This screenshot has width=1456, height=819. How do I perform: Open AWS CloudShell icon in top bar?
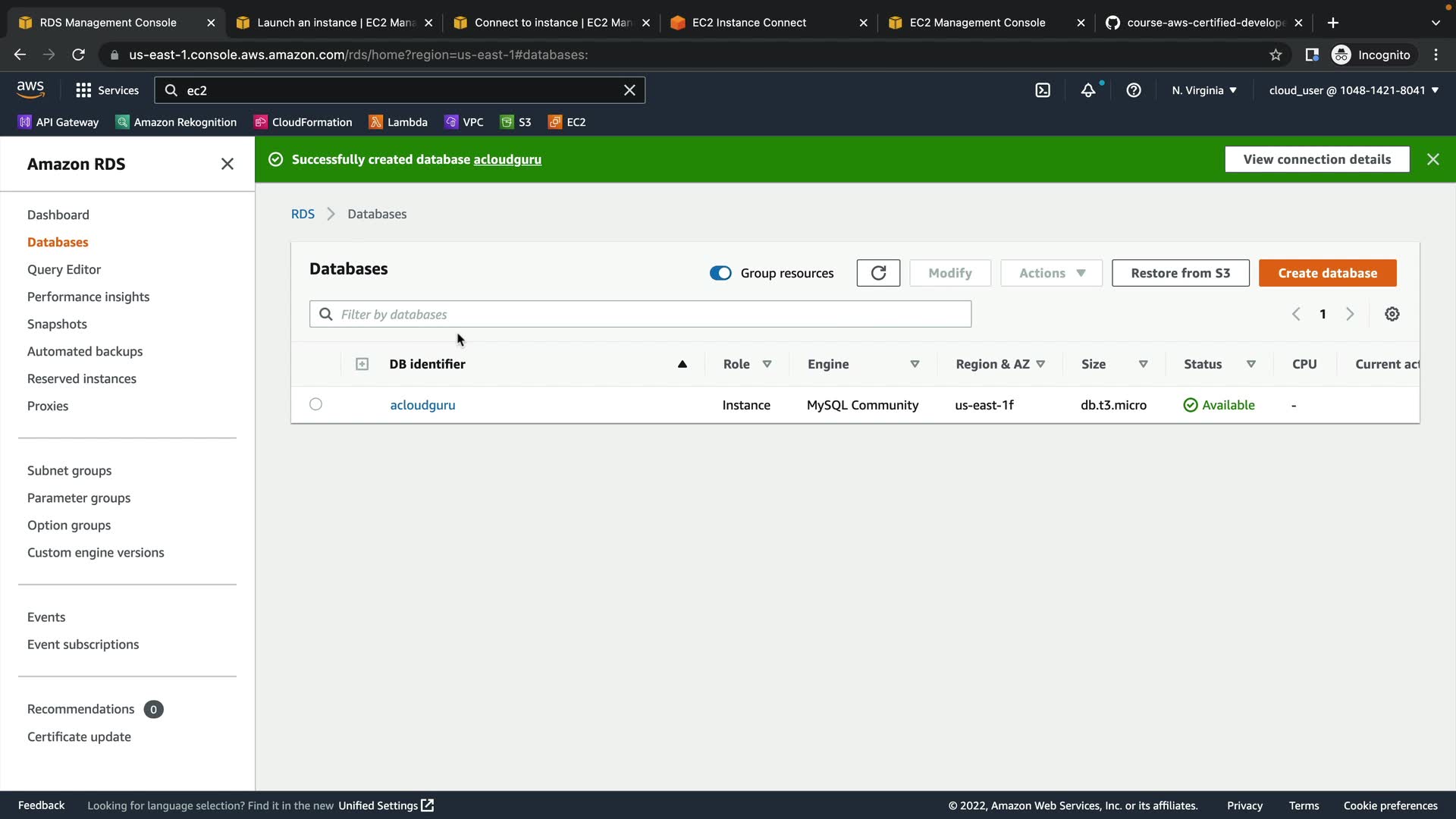coord(1043,90)
